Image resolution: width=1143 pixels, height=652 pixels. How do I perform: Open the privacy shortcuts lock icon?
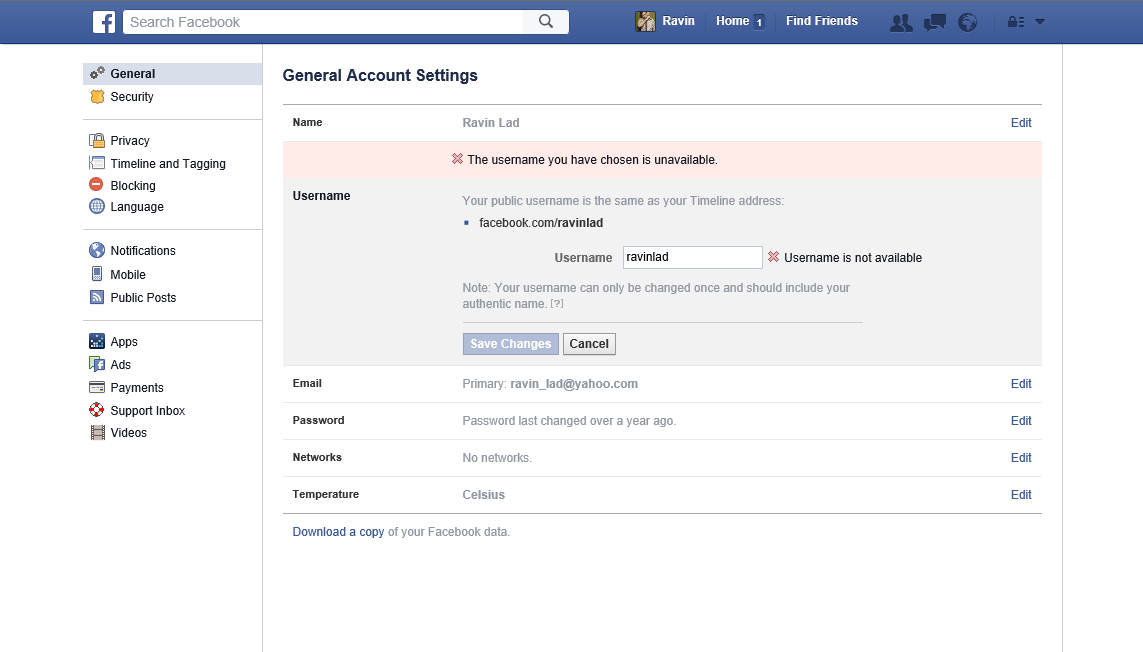[x=1016, y=22]
